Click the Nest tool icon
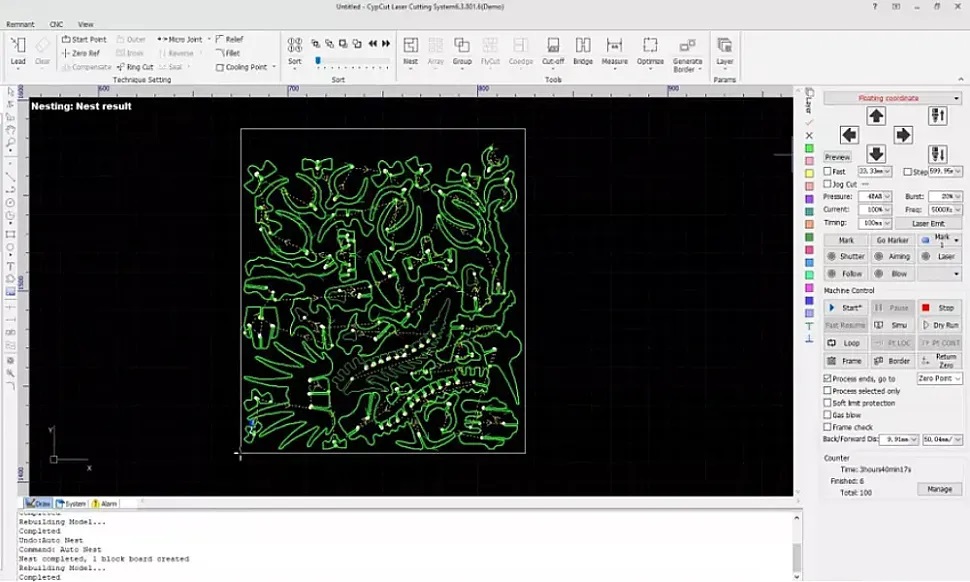Image resolution: width=970 pixels, height=582 pixels. (410, 48)
